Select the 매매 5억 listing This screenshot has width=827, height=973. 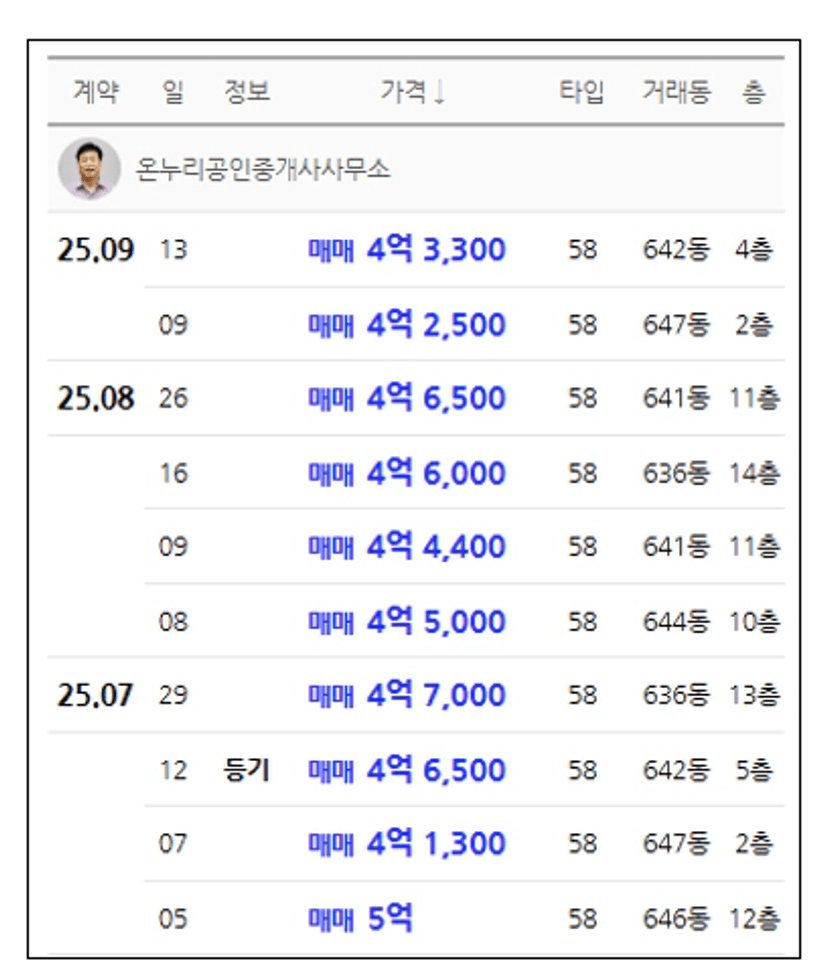[360, 918]
